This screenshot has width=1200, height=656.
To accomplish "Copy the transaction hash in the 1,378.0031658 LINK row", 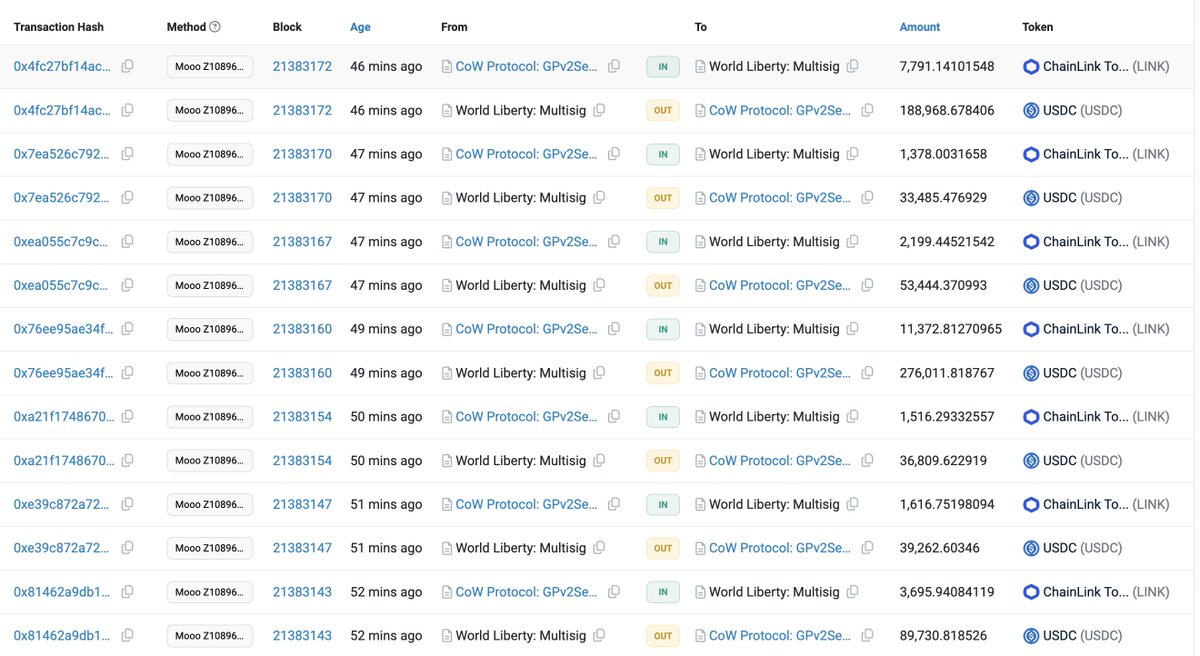I will (128, 154).
